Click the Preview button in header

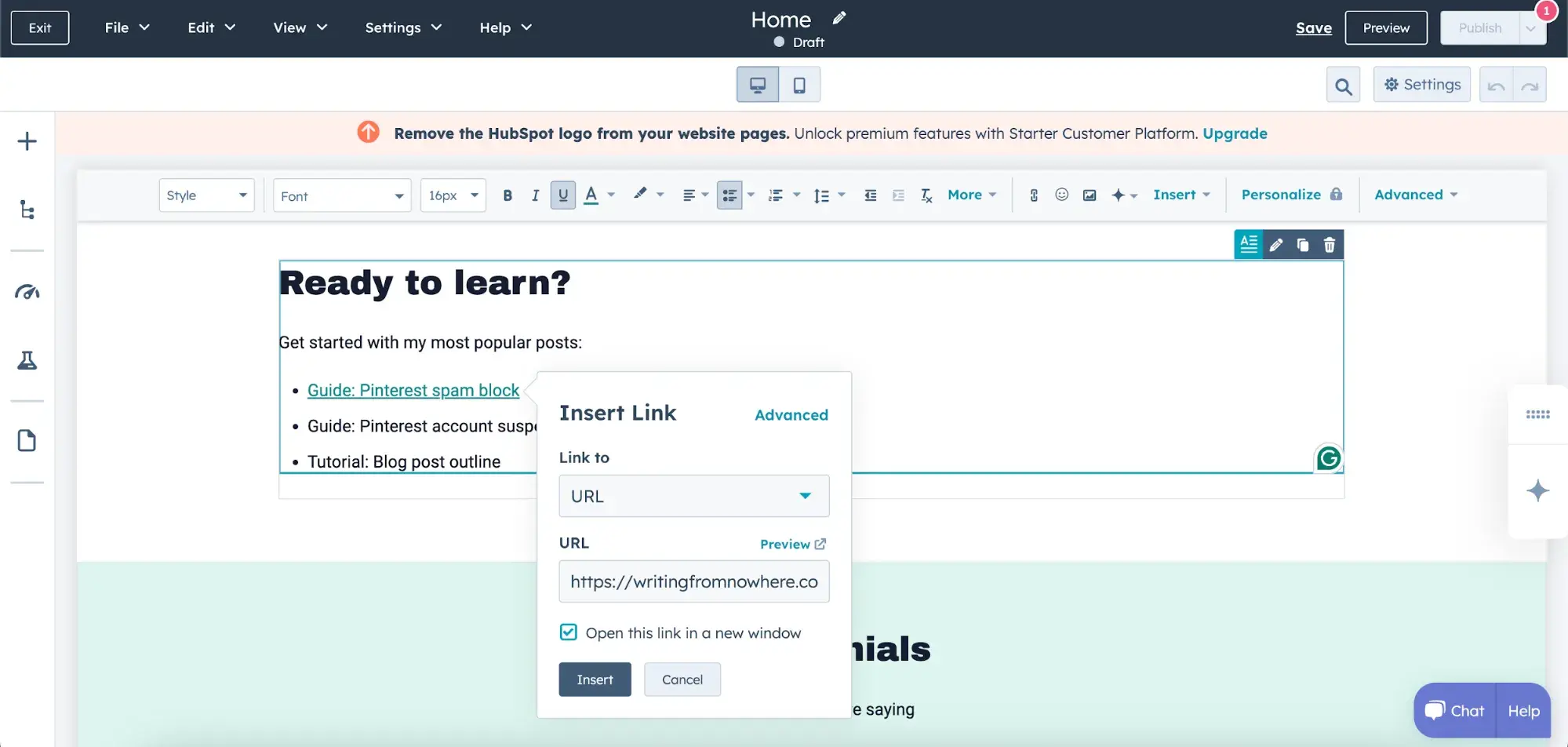coord(1386,28)
